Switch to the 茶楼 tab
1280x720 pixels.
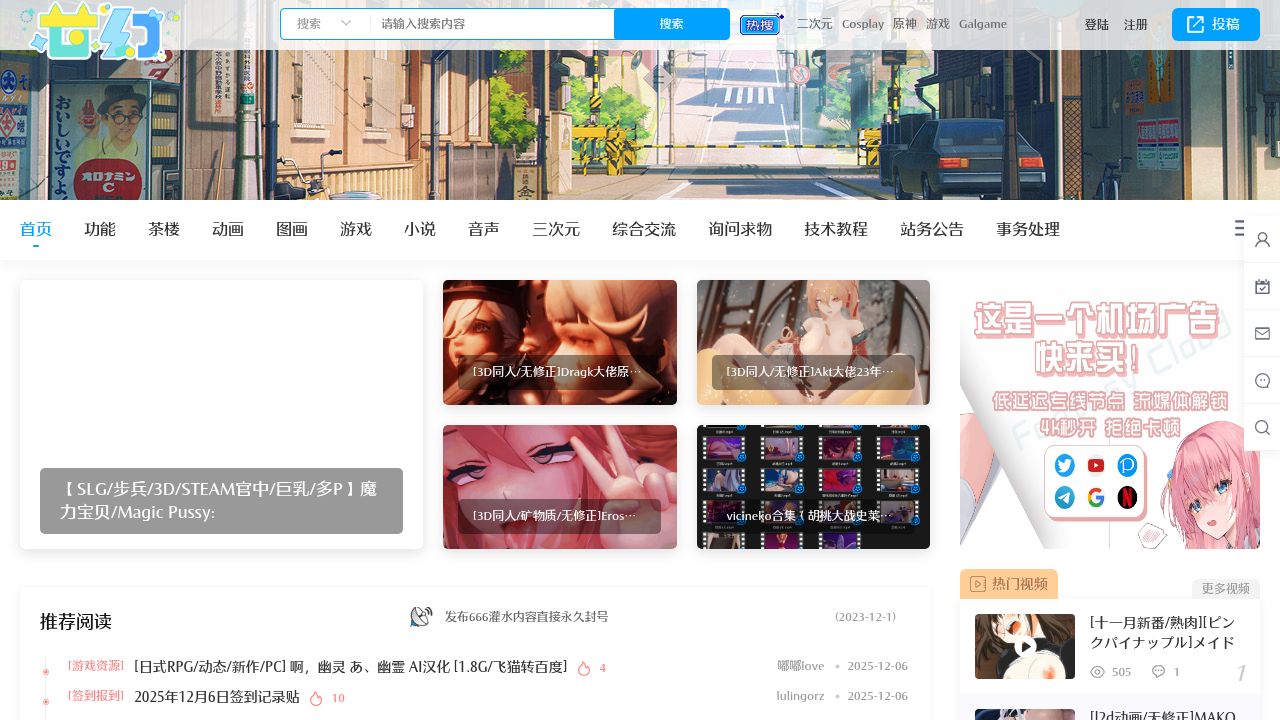(164, 229)
